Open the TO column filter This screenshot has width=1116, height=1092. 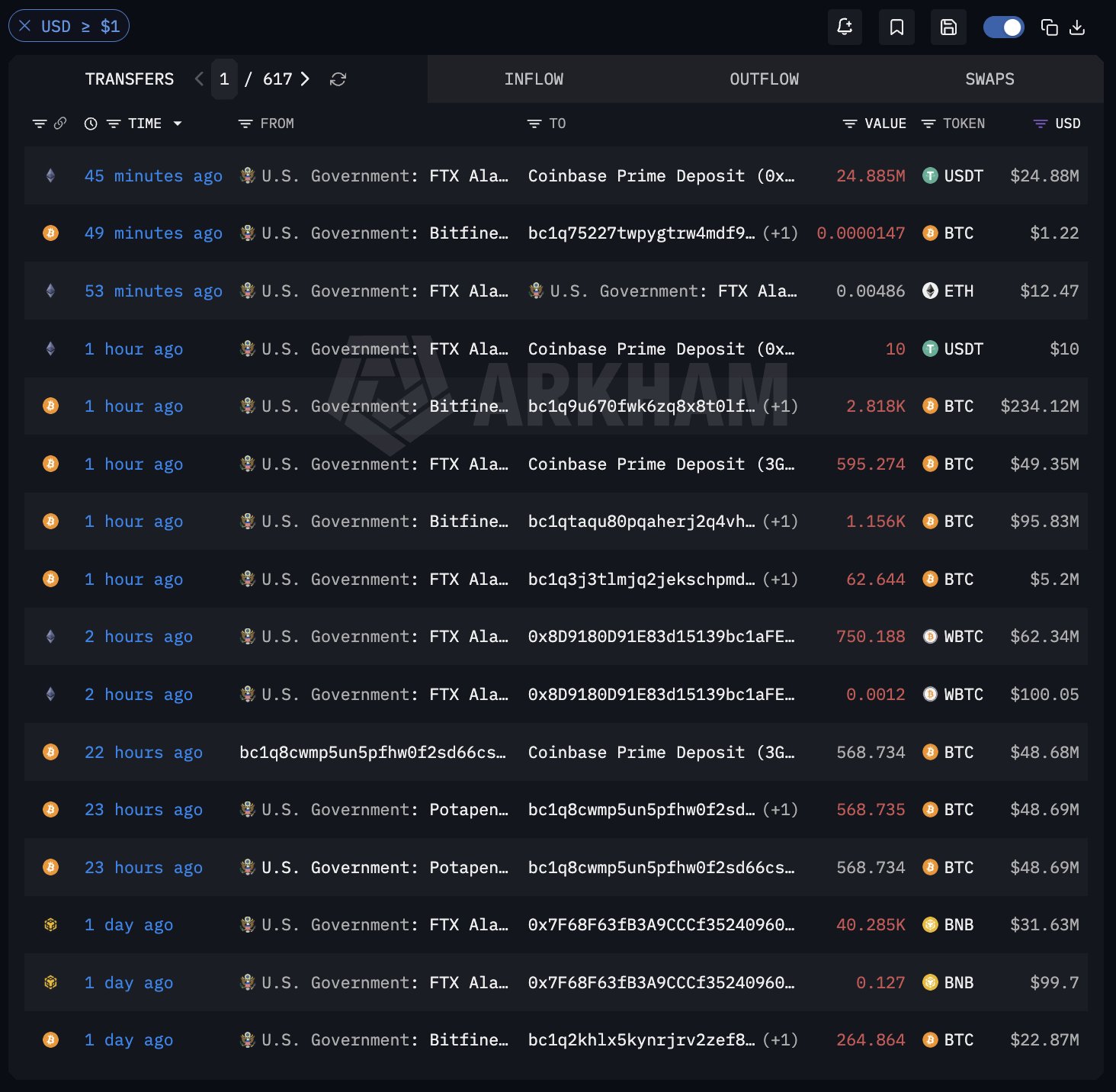pyautogui.click(x=534, y=124)
